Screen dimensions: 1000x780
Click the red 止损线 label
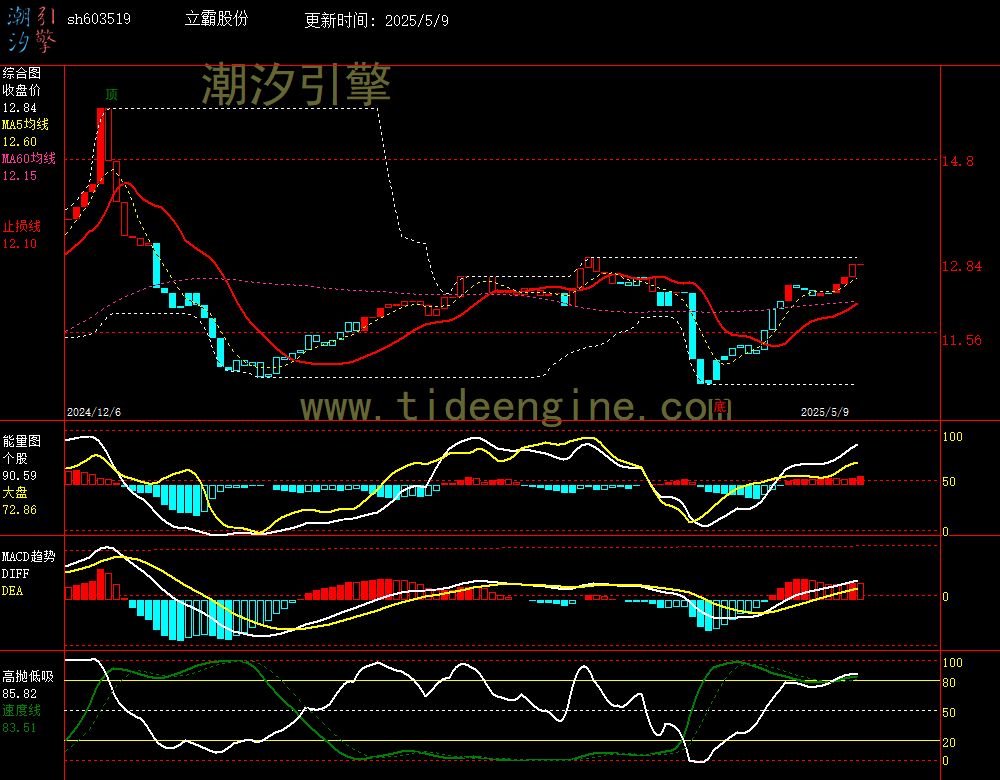pyautogui.click(x=21, y=226)
